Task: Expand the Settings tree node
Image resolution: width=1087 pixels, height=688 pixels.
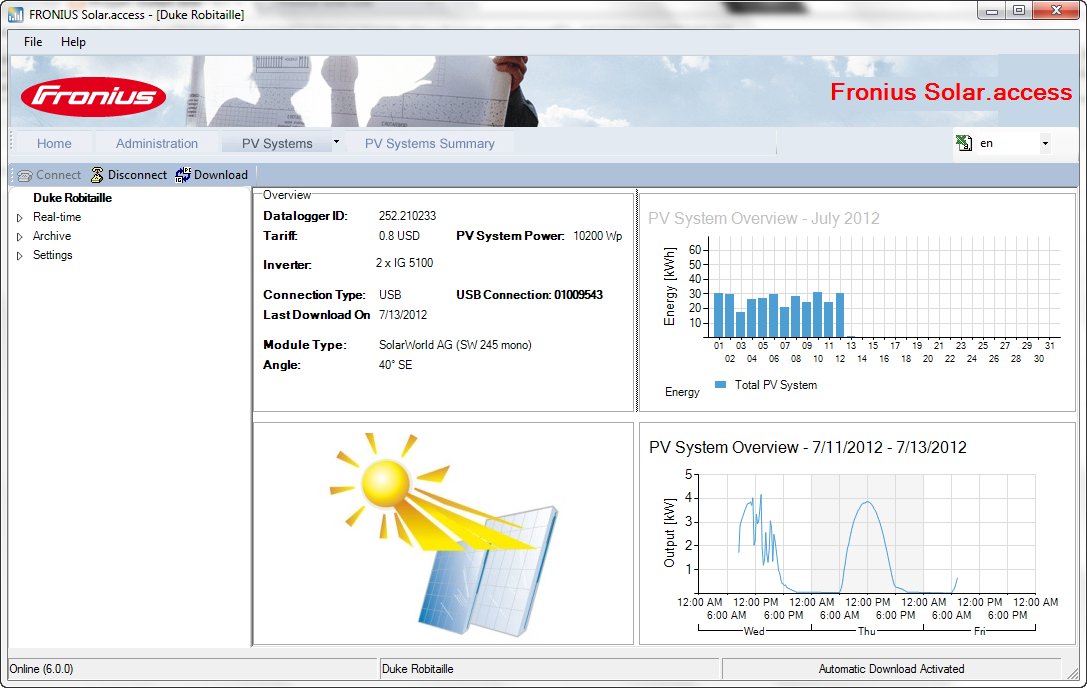Action: tap(19, 255)
